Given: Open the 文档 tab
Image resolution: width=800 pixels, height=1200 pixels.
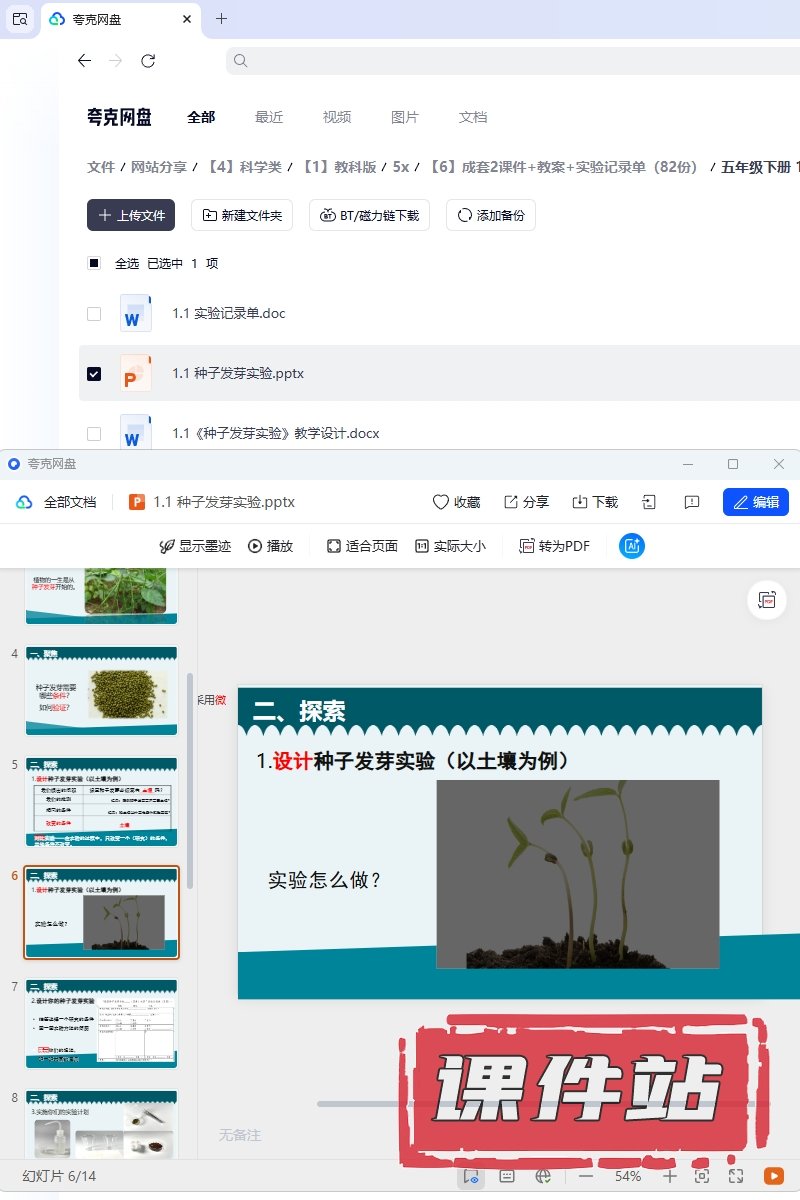Looking at the screenshot, I should tap(473, 117).
